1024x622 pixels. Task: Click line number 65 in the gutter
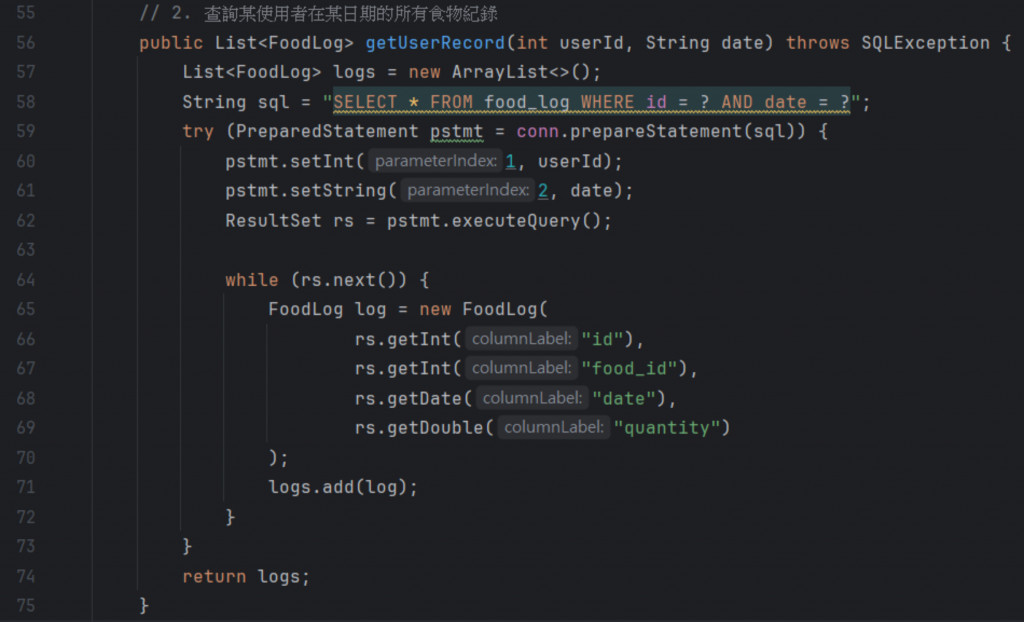[25, 309]
